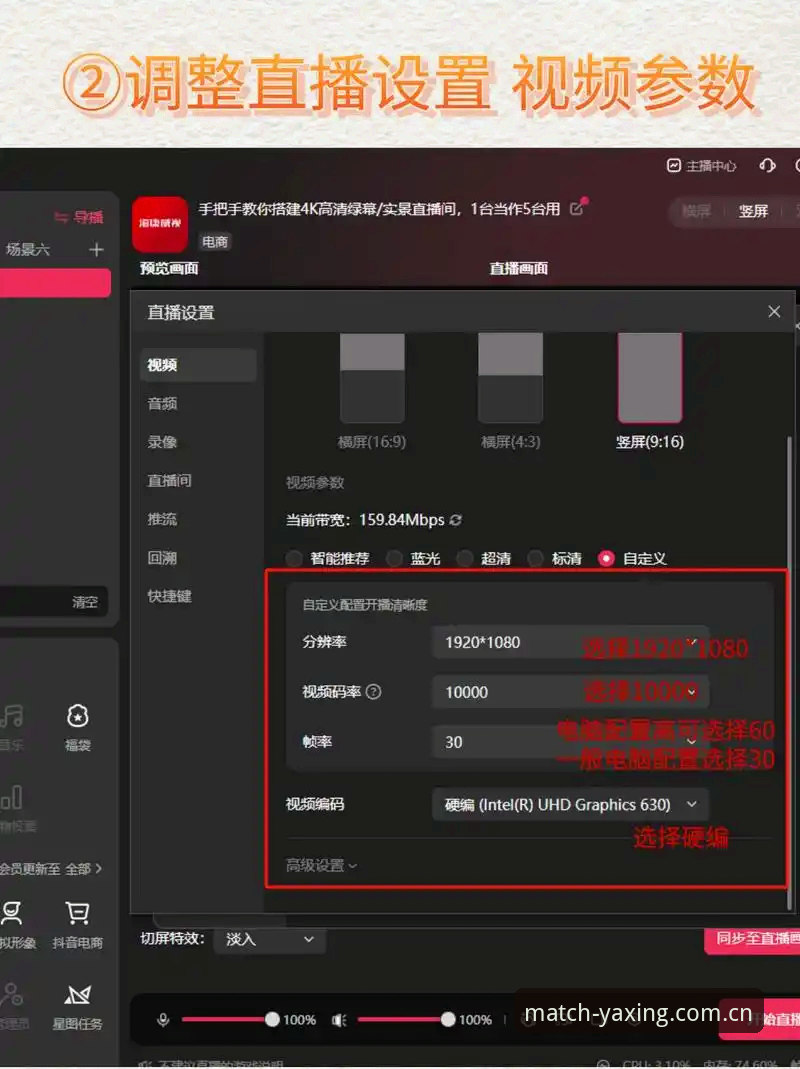This screenshot has width=800, height=1069.
Task: Select the 场景六 scene
Action: pyautogui.click(x=29, y=250)
